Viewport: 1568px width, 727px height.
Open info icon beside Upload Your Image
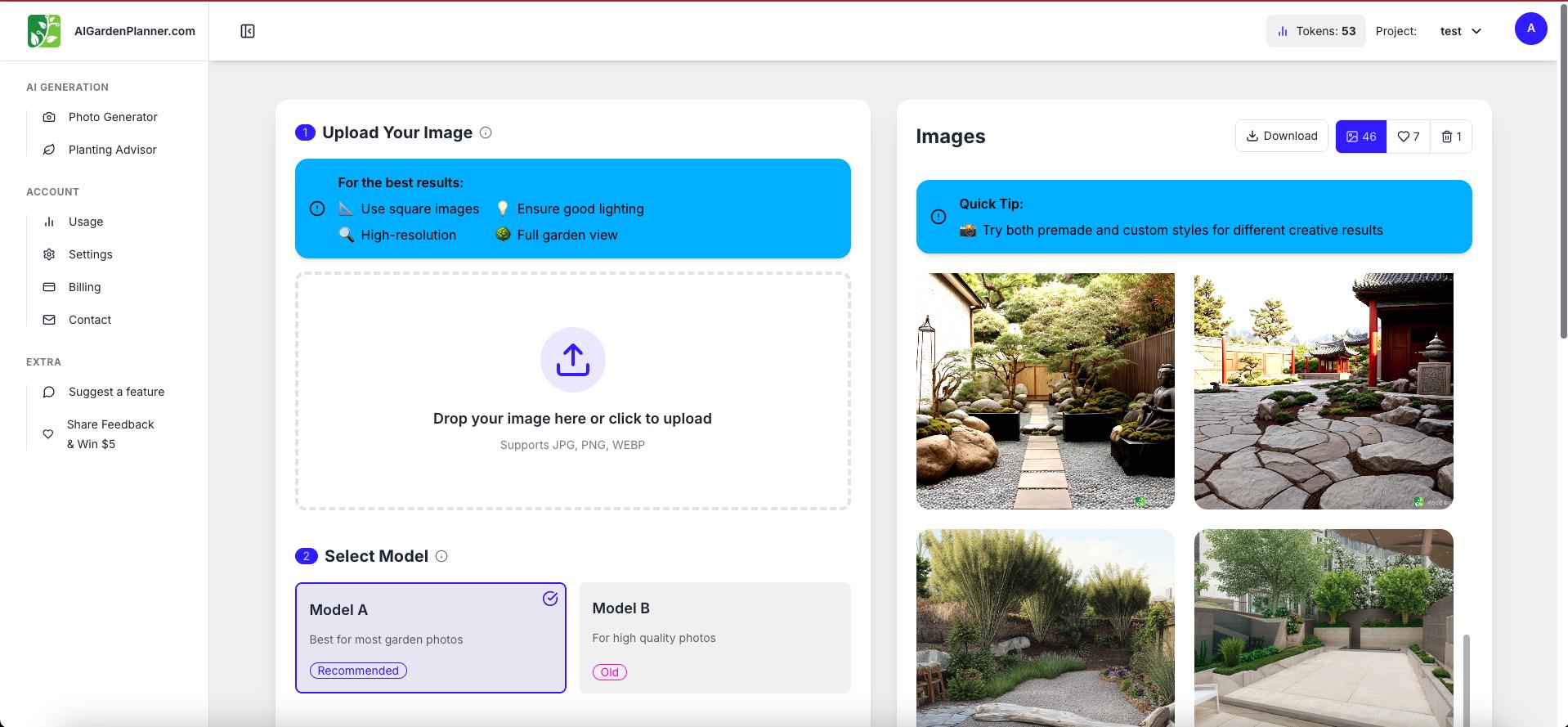pyautogui.click(x=486, y=132)
